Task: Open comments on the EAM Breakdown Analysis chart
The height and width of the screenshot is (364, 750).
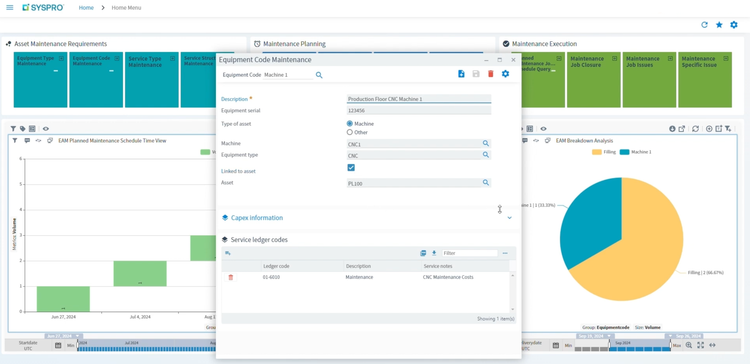Action: 525,141
